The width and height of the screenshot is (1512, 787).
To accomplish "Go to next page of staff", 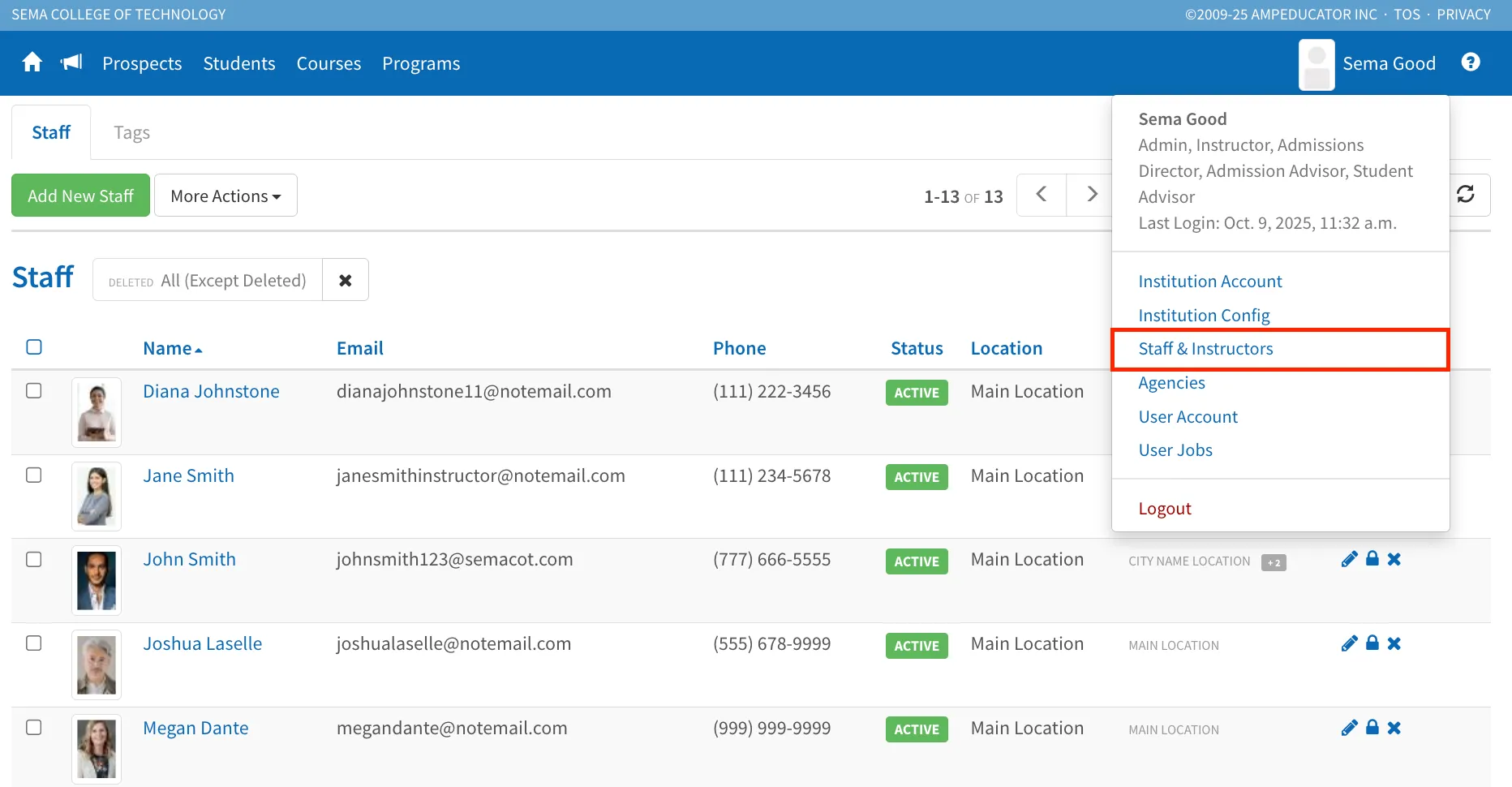I will tap(1092, 195).
